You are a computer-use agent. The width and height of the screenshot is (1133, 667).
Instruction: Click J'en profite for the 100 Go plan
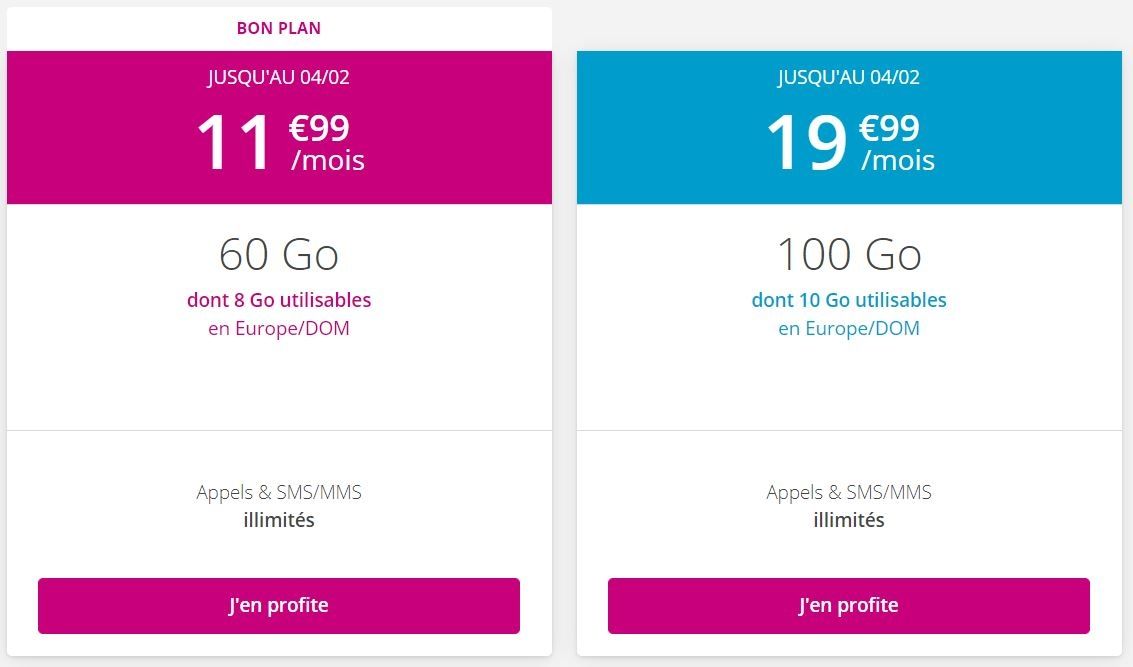click(x=848, y=606)
